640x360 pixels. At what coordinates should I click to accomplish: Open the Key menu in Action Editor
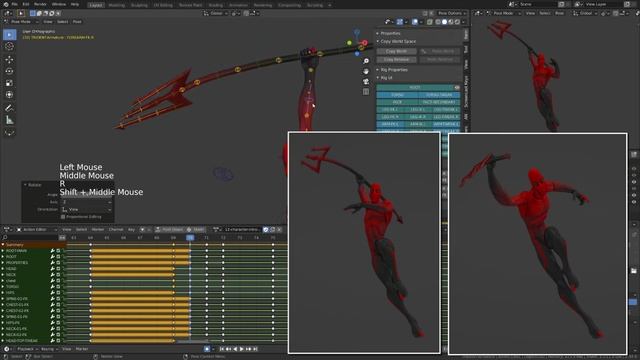tap(131, 229)
